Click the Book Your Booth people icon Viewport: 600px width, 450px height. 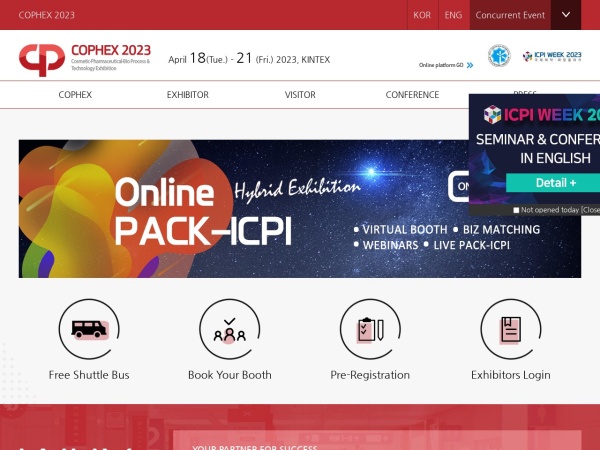click(x=230, y=329)
